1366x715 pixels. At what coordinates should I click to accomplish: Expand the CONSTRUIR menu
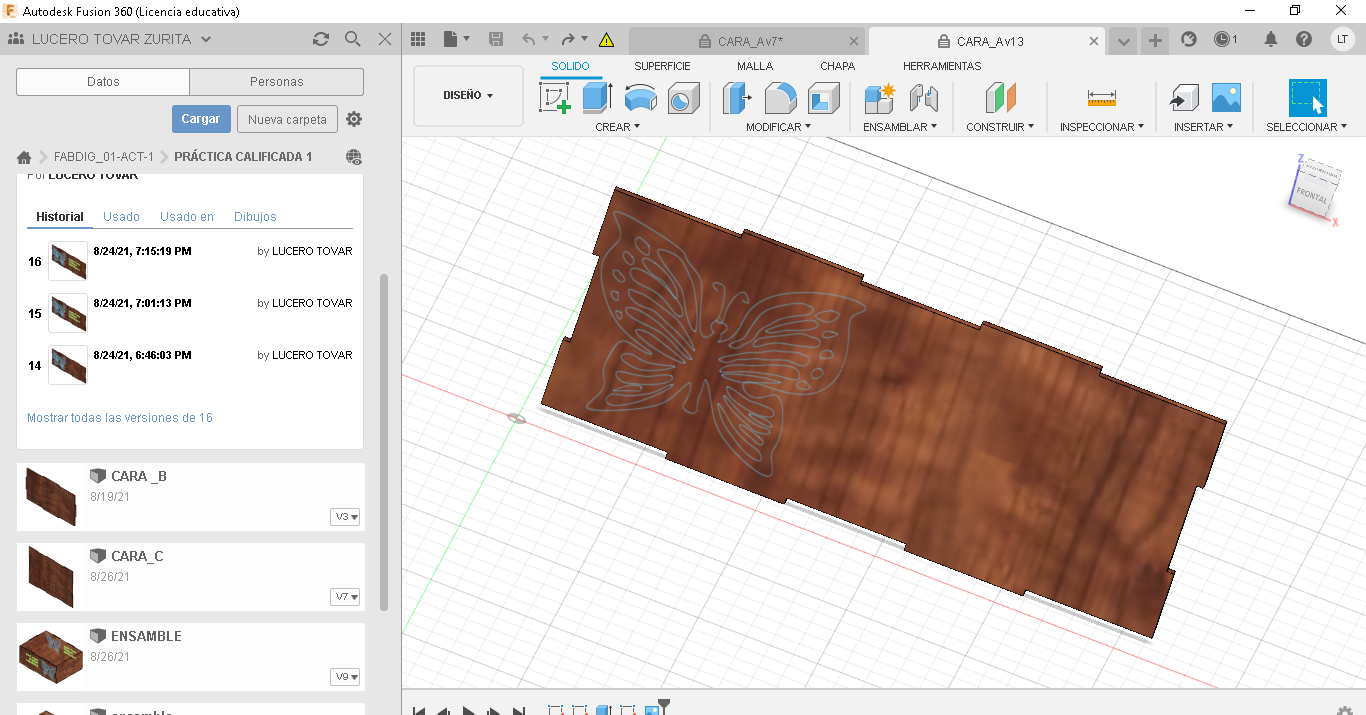click(1000, 127)
